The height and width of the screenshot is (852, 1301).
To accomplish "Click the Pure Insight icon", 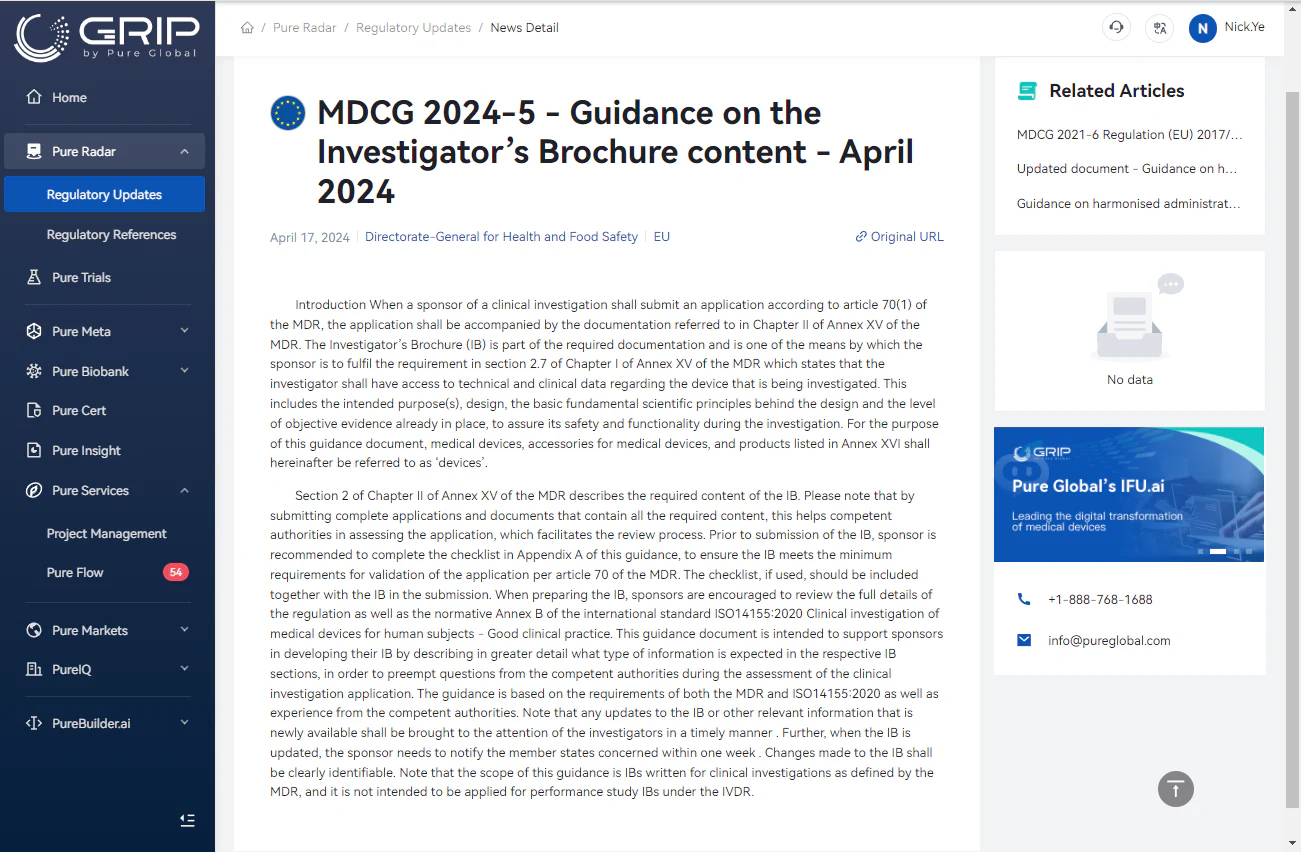I will (x=34, y=450).
